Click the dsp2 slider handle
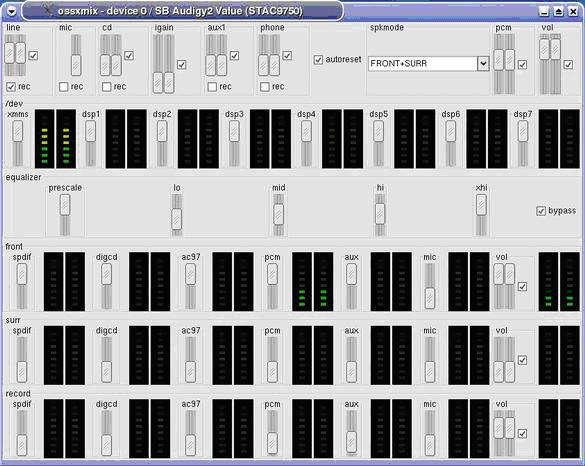 pos(162,131)
